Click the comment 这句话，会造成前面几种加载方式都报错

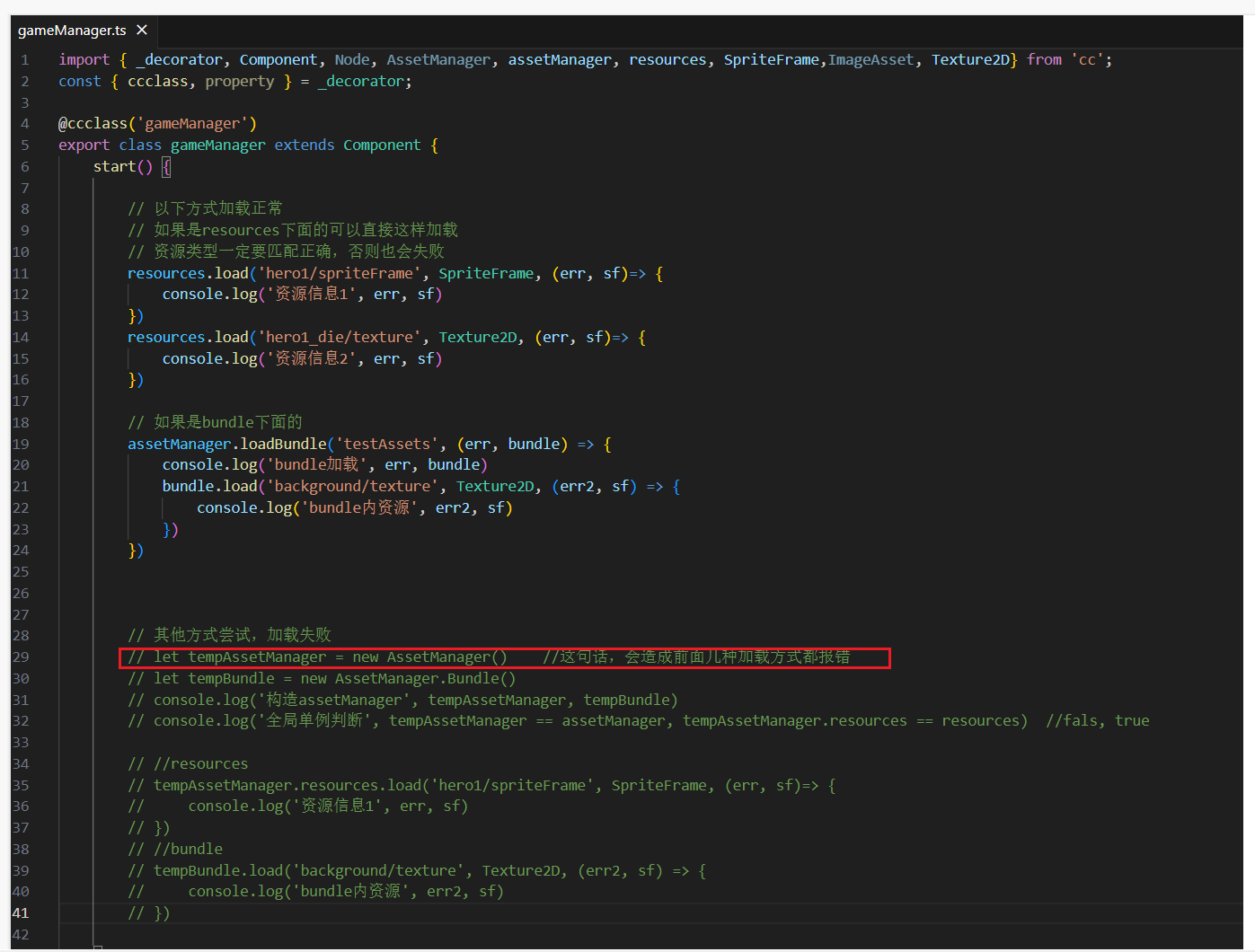coord(696,657)
